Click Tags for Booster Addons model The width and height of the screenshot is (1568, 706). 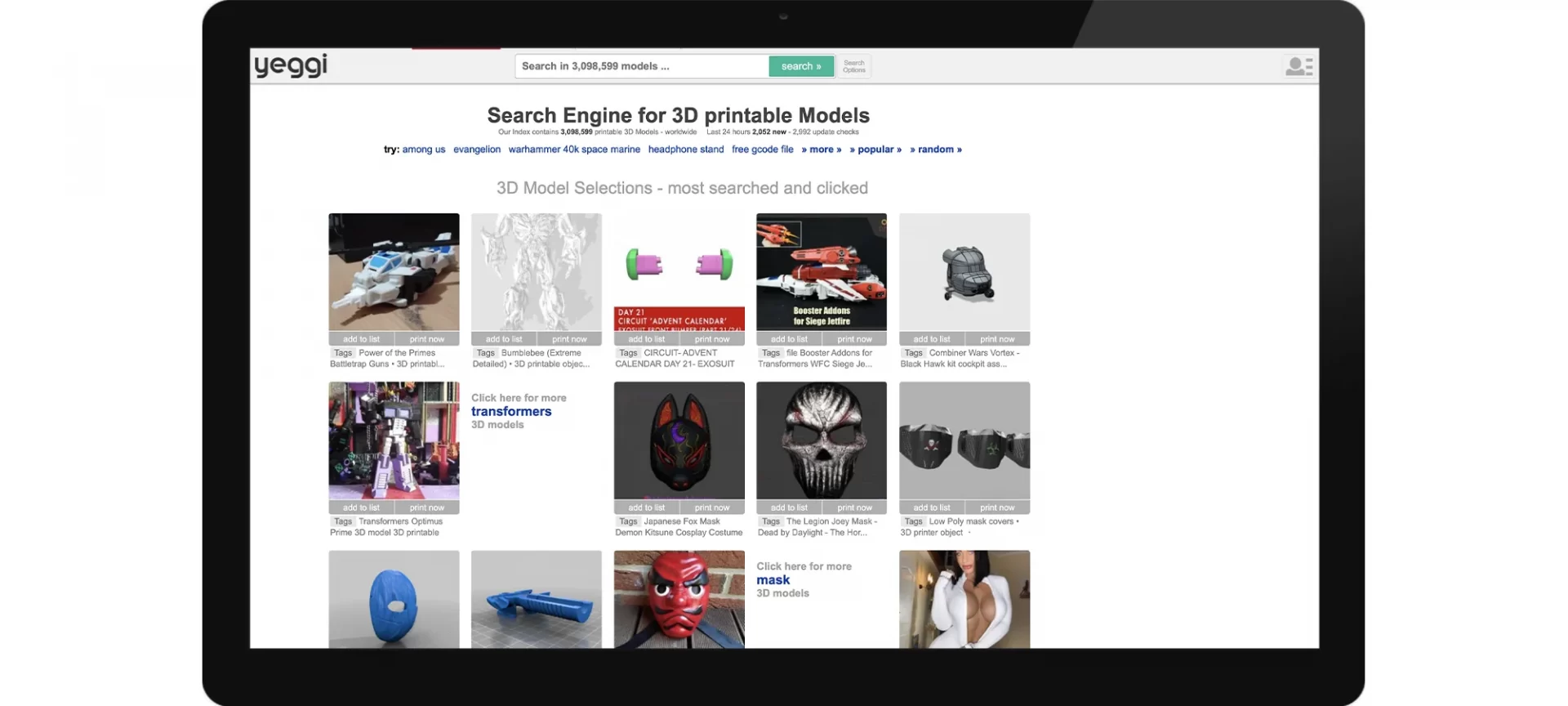tap(771, 353)
